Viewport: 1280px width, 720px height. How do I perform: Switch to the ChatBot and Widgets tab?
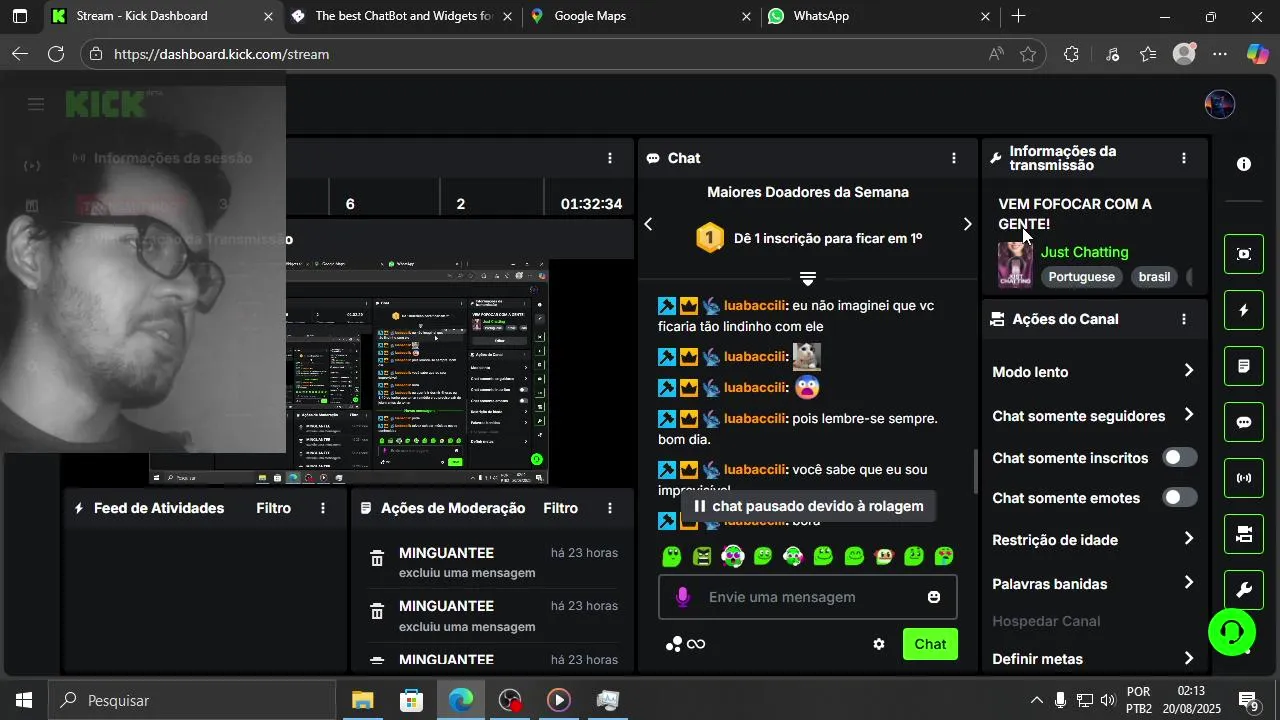[402, 16]
